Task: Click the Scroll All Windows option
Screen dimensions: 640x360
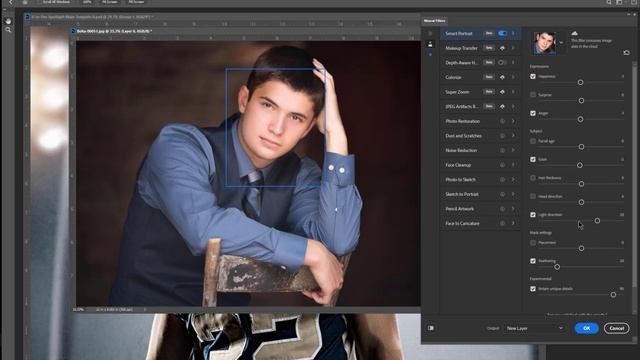Action: 56,2
